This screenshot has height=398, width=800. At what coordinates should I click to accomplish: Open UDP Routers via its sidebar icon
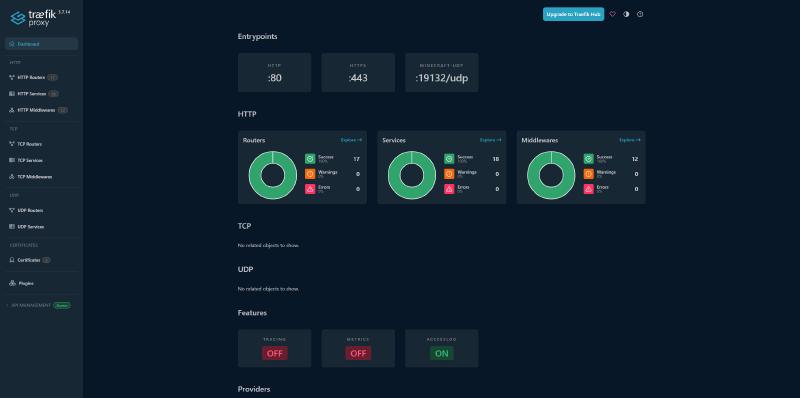[x=12, y=210]
